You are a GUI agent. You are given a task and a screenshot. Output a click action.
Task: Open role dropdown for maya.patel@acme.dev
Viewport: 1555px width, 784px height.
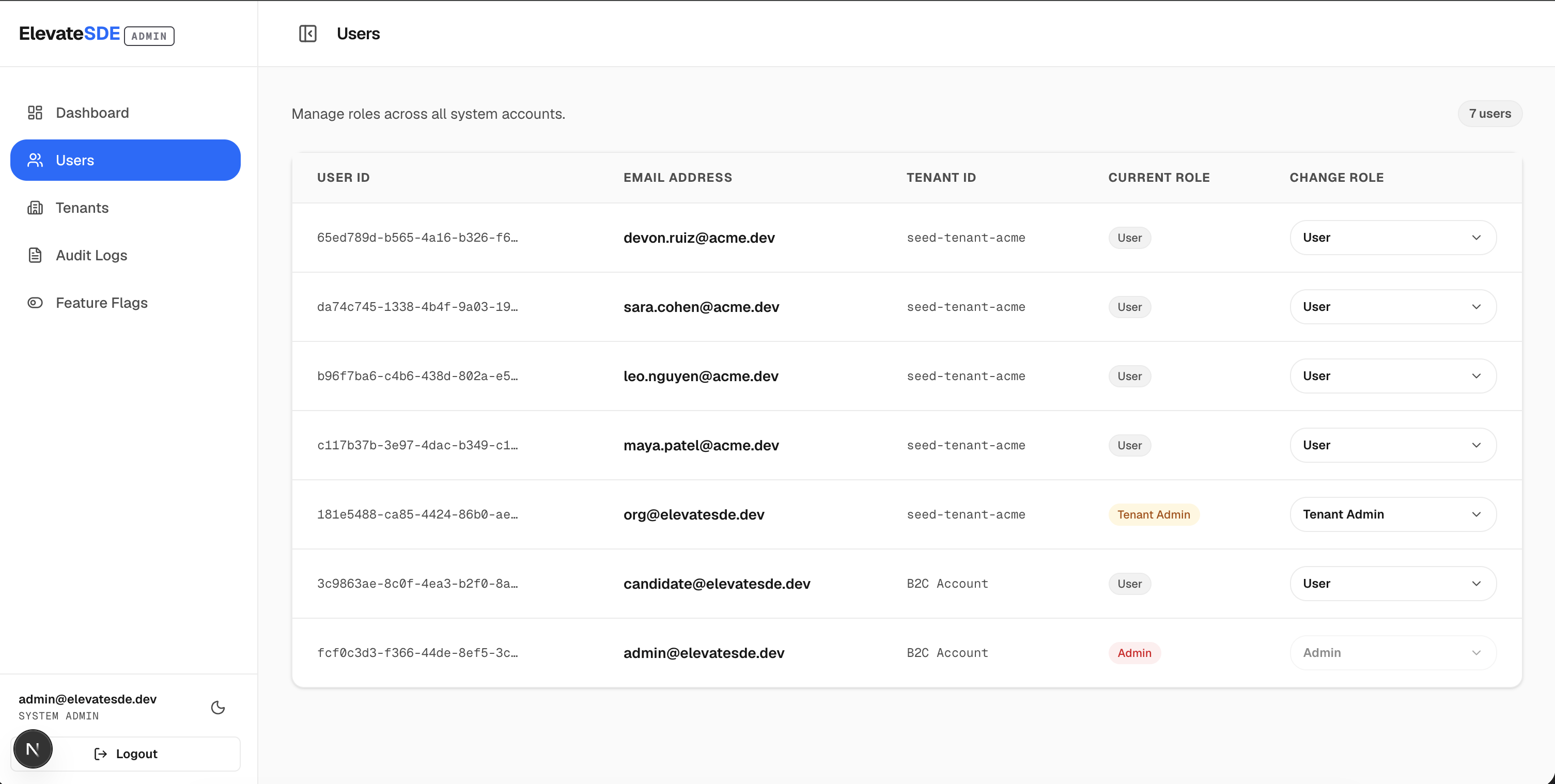click(x=1393, y=445)
